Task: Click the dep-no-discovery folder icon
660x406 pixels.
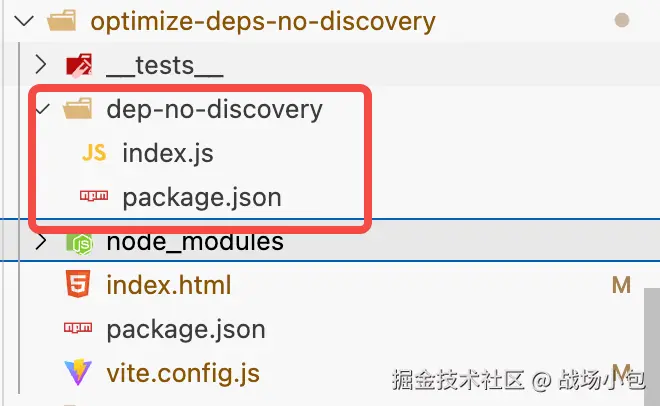Action: coord(77,109)
